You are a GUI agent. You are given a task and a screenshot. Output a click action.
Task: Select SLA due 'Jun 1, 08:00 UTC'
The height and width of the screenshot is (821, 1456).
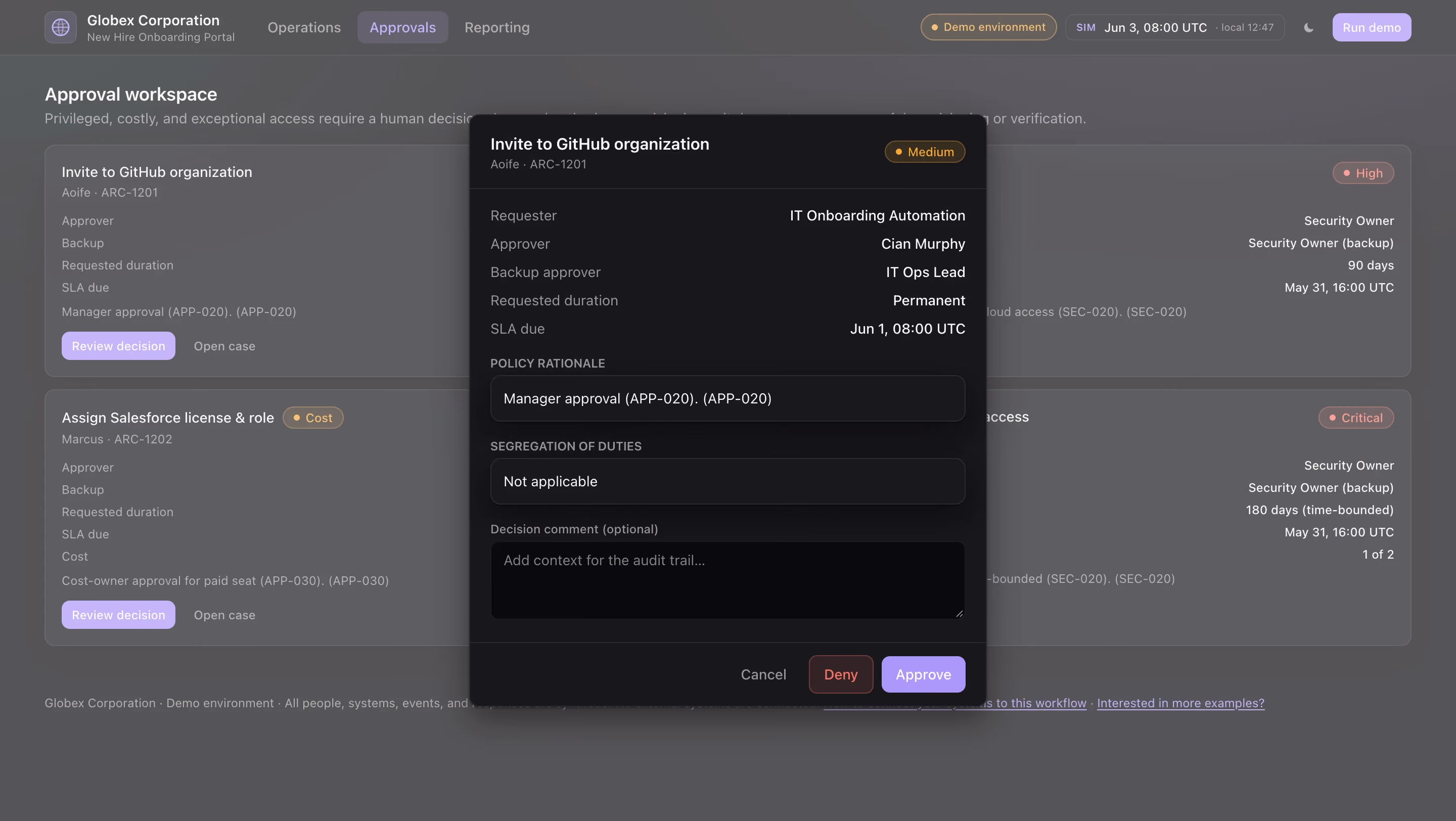click(907, 328)
